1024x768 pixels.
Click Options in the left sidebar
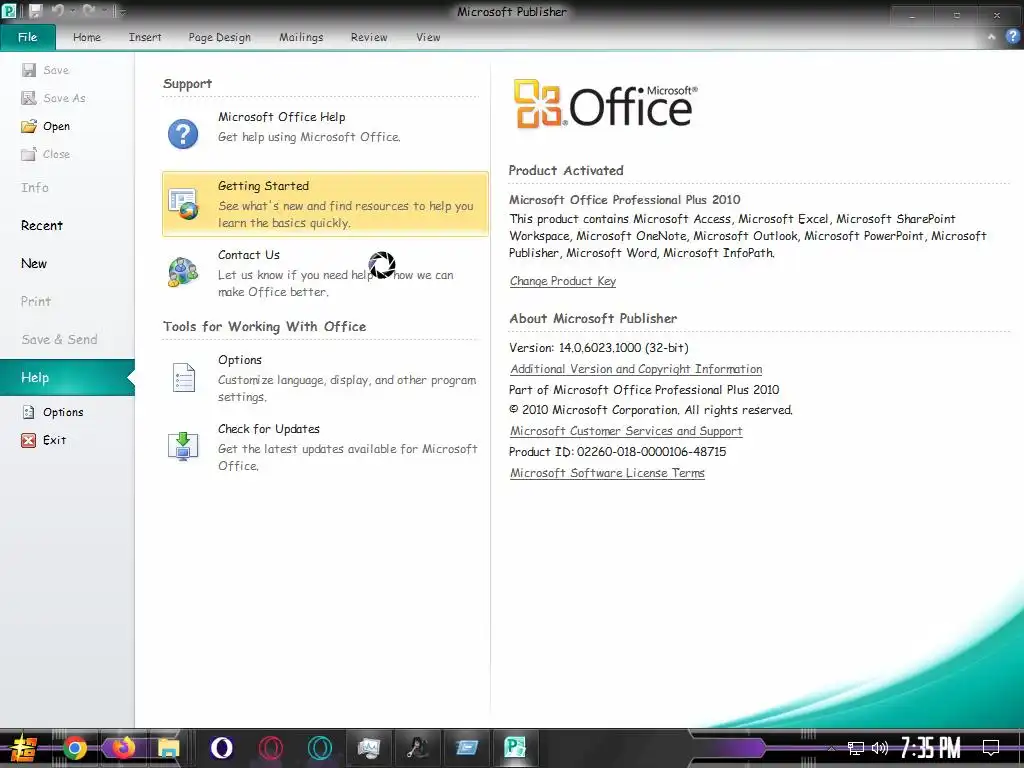coord(53,412)
